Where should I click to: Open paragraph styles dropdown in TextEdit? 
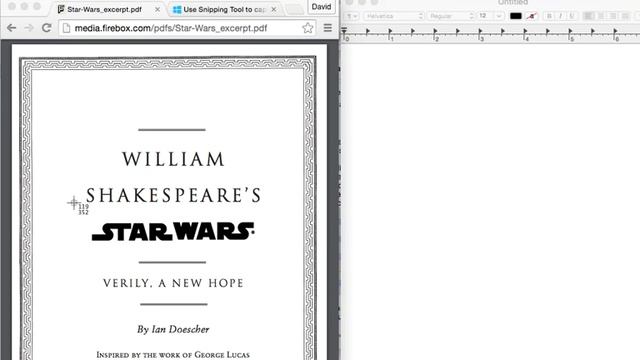click(351, 16)
